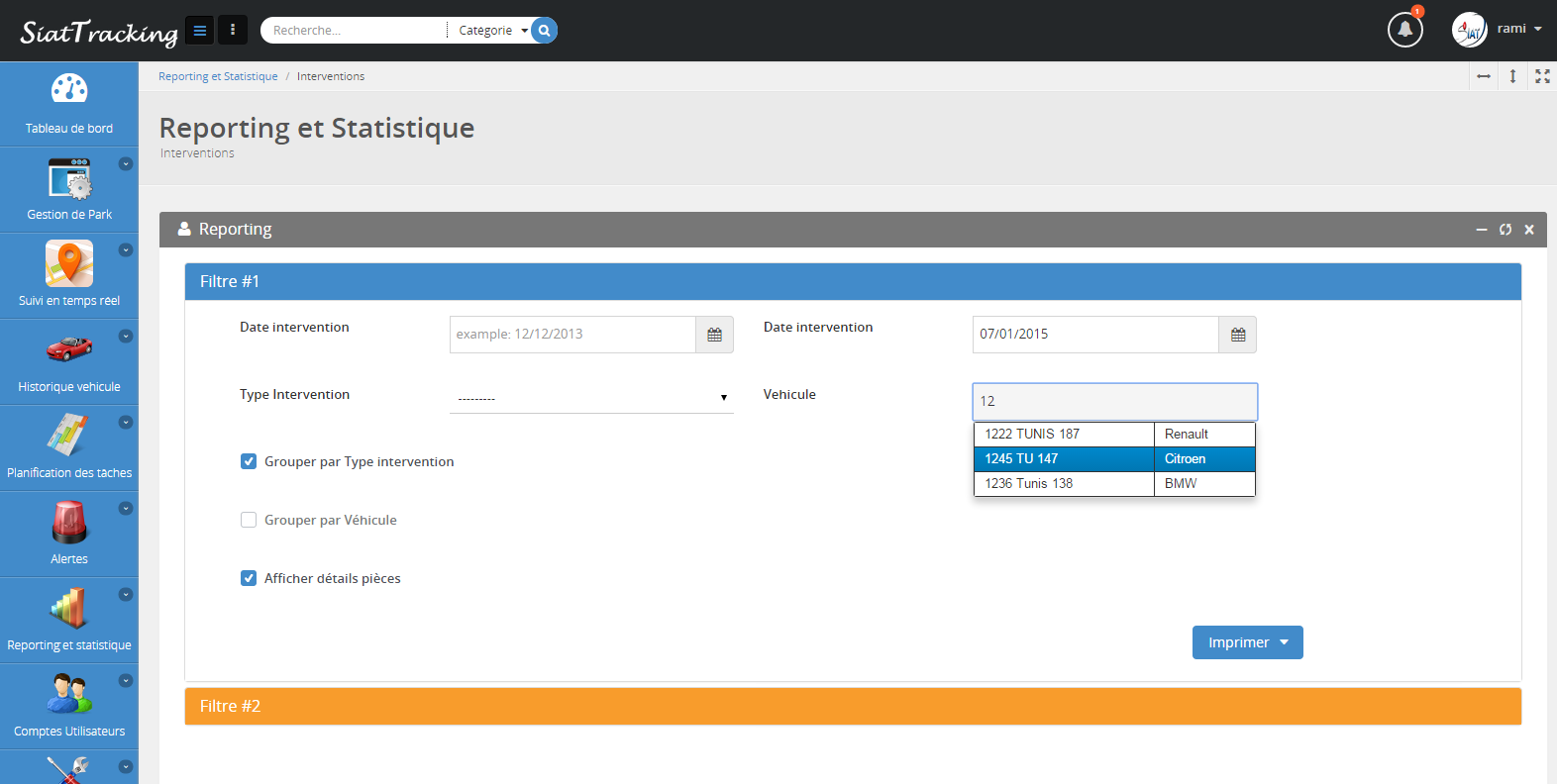This screenshot has height=784, width=1557.
Task: Open Alertes siren icon
Action: [69, 522]
